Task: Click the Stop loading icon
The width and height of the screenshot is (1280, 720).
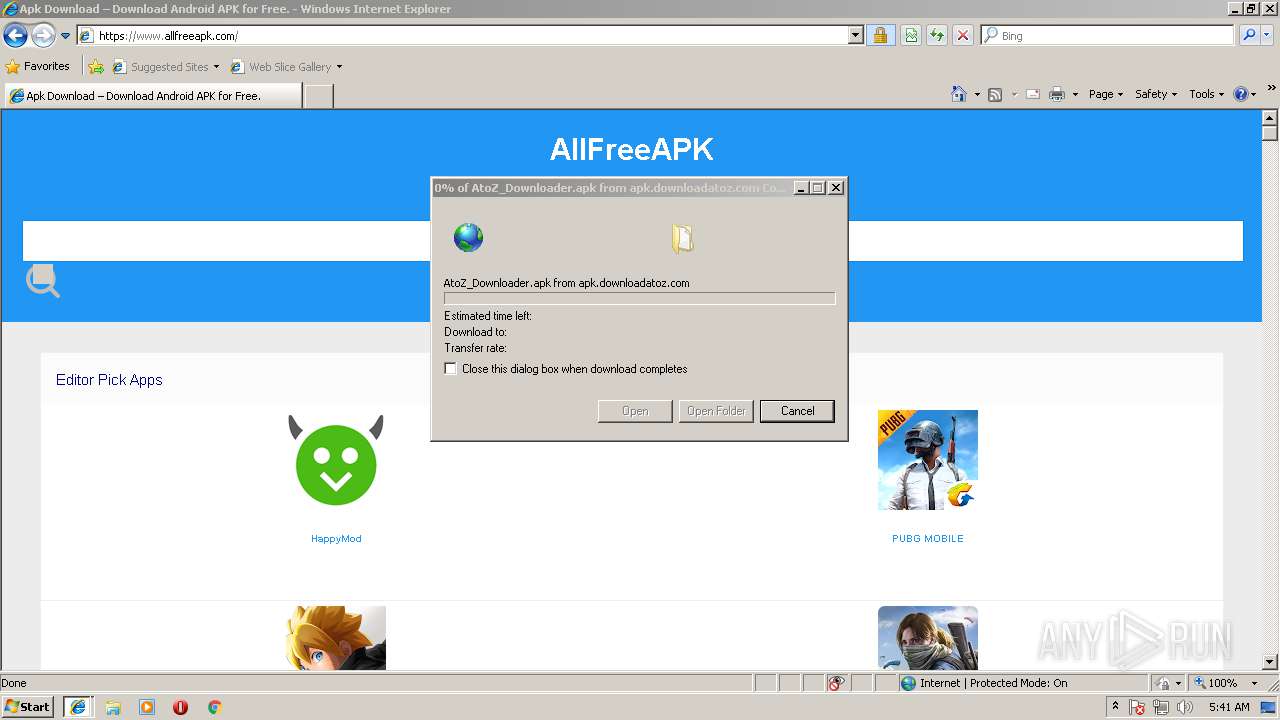Action: coord(963,36)
